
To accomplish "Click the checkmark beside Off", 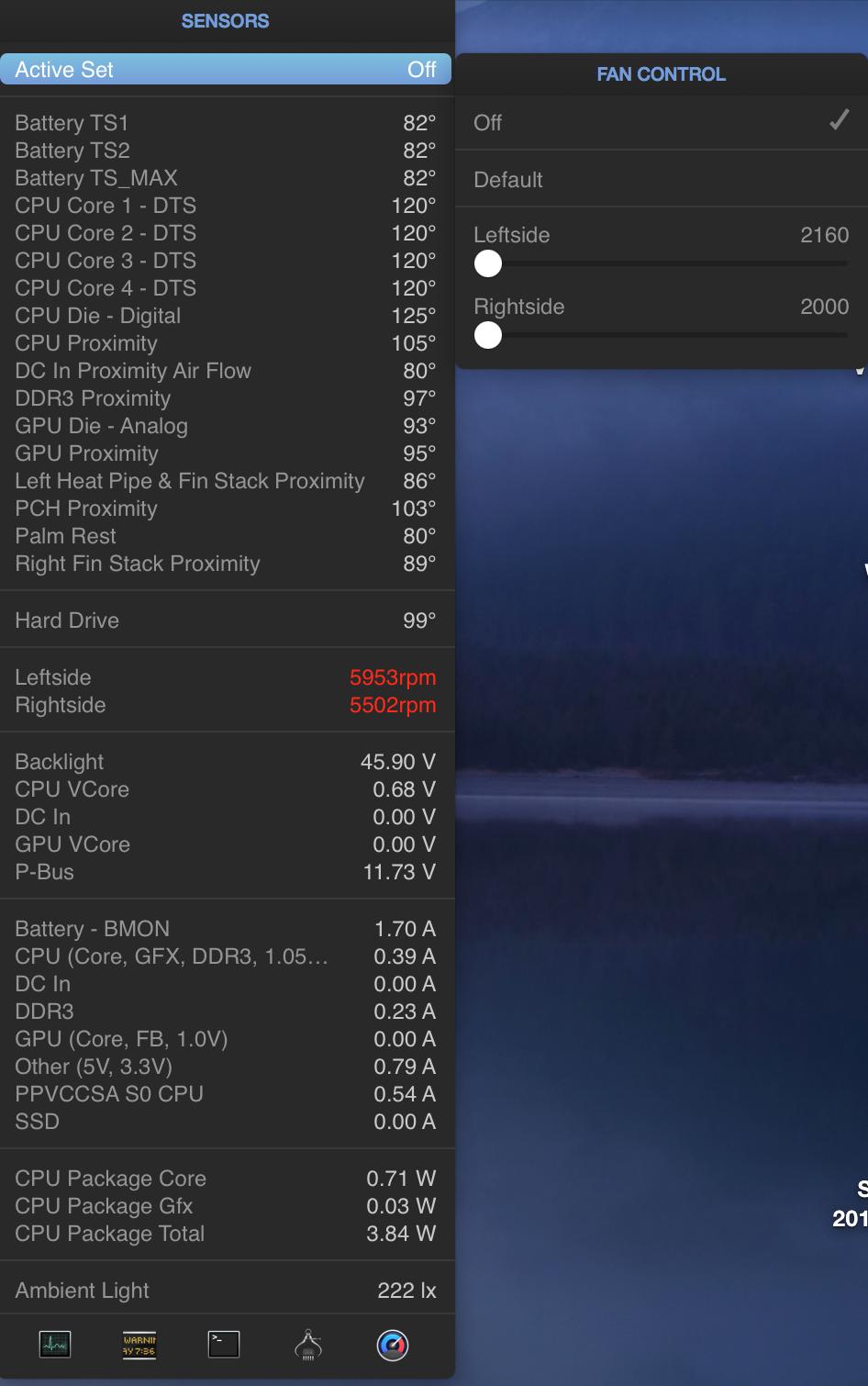I will 838,119.
